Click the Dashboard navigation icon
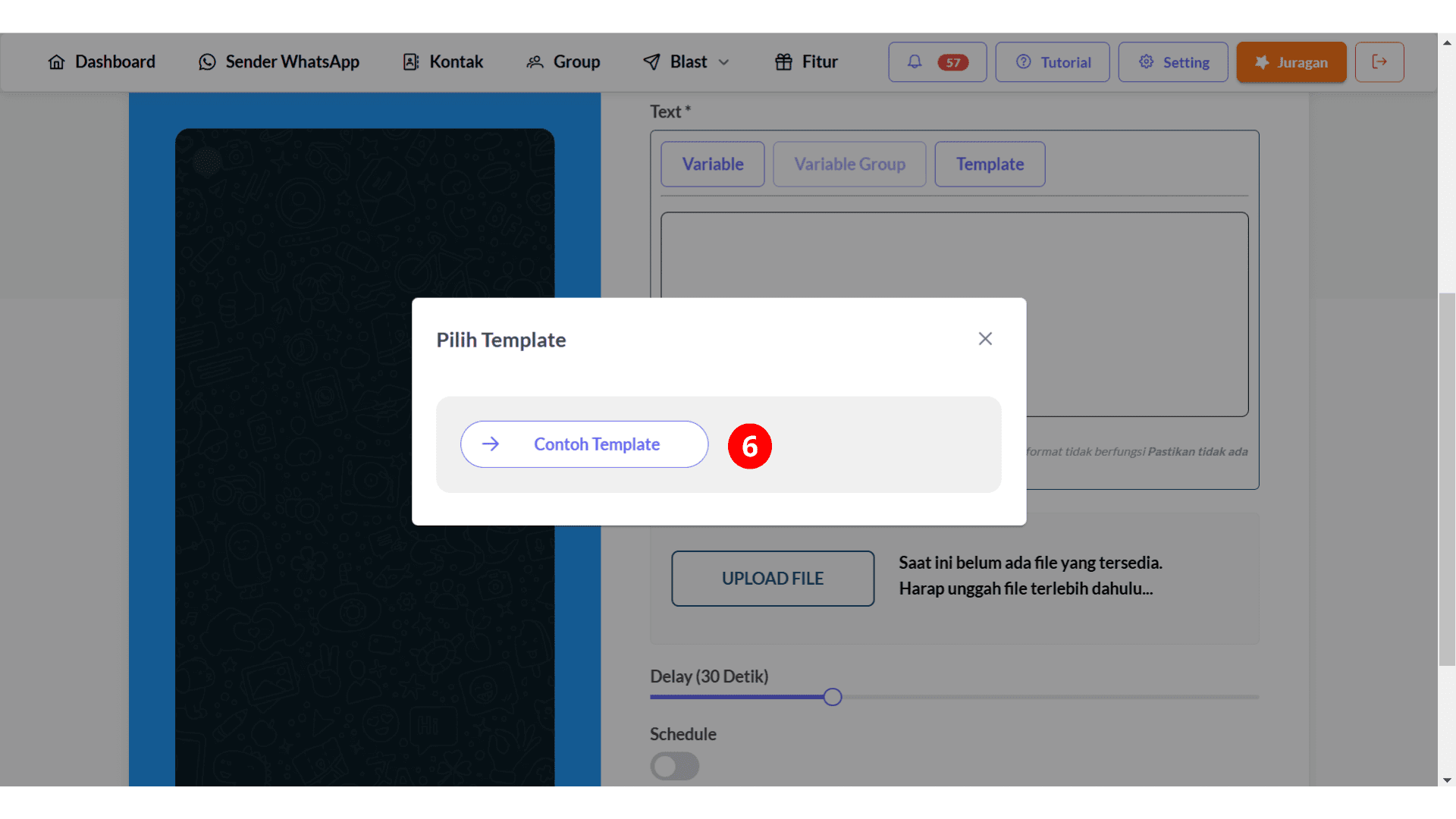Image resolution: width=1456 pixels, height=819 pixels. pos(57,62)
